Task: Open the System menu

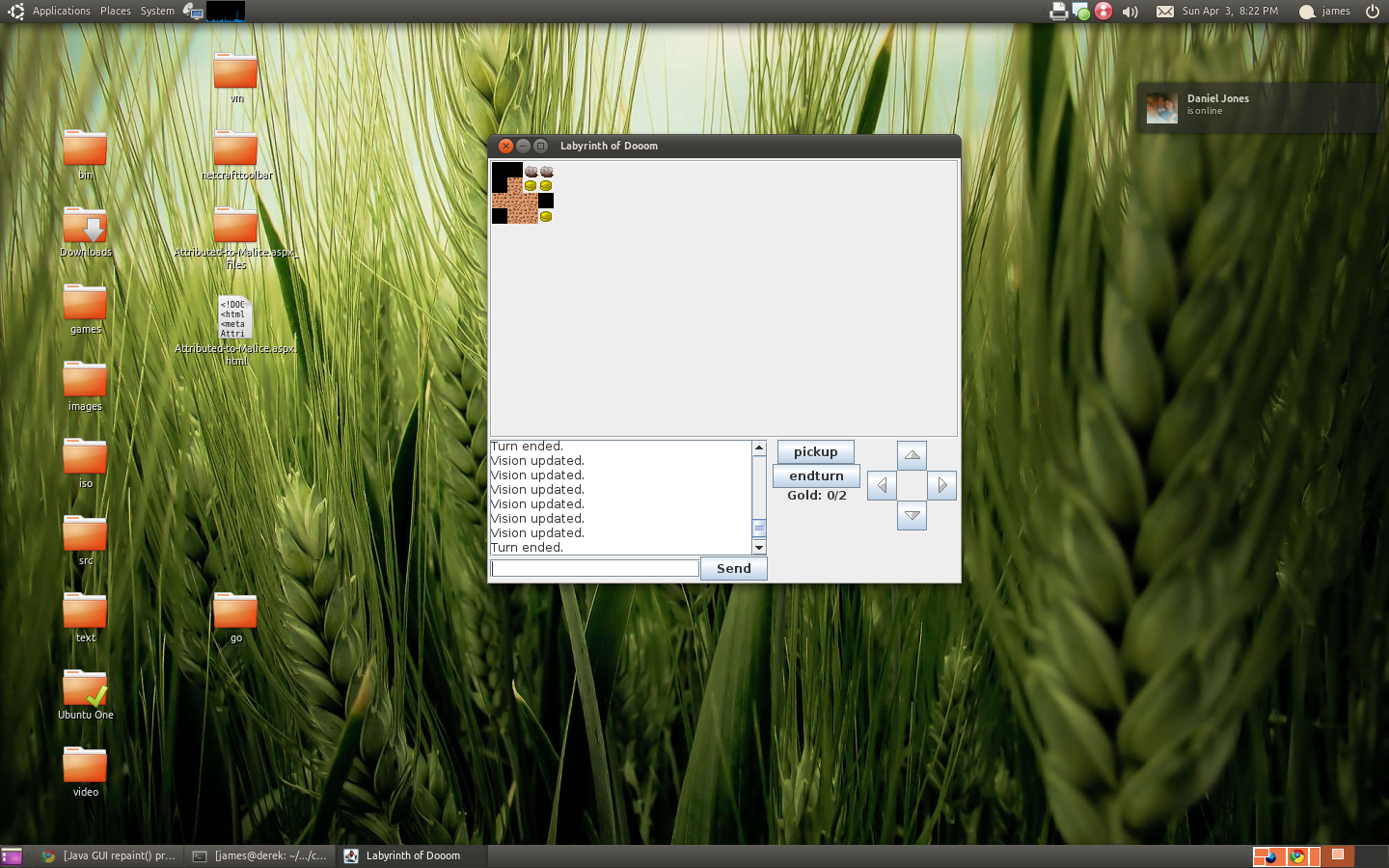Action: point(157,11)
